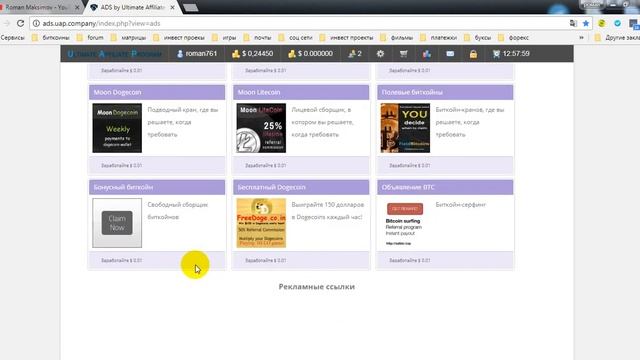Open the Другие закладки bookmarks folder
640x360 pixels.
coord(617,38)
